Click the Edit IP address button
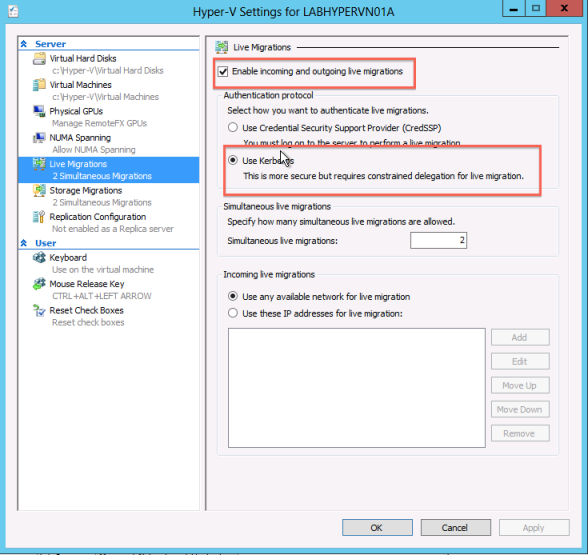This screenshot has height=555, width=588. tap(520, 362)
